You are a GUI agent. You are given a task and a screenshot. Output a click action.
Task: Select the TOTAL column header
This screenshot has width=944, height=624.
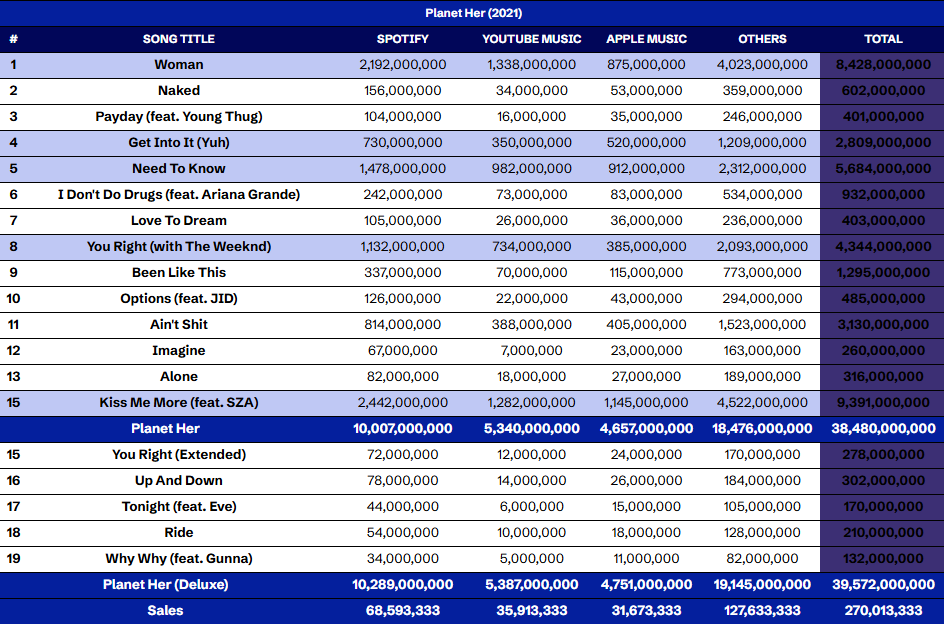click(883, 39)
